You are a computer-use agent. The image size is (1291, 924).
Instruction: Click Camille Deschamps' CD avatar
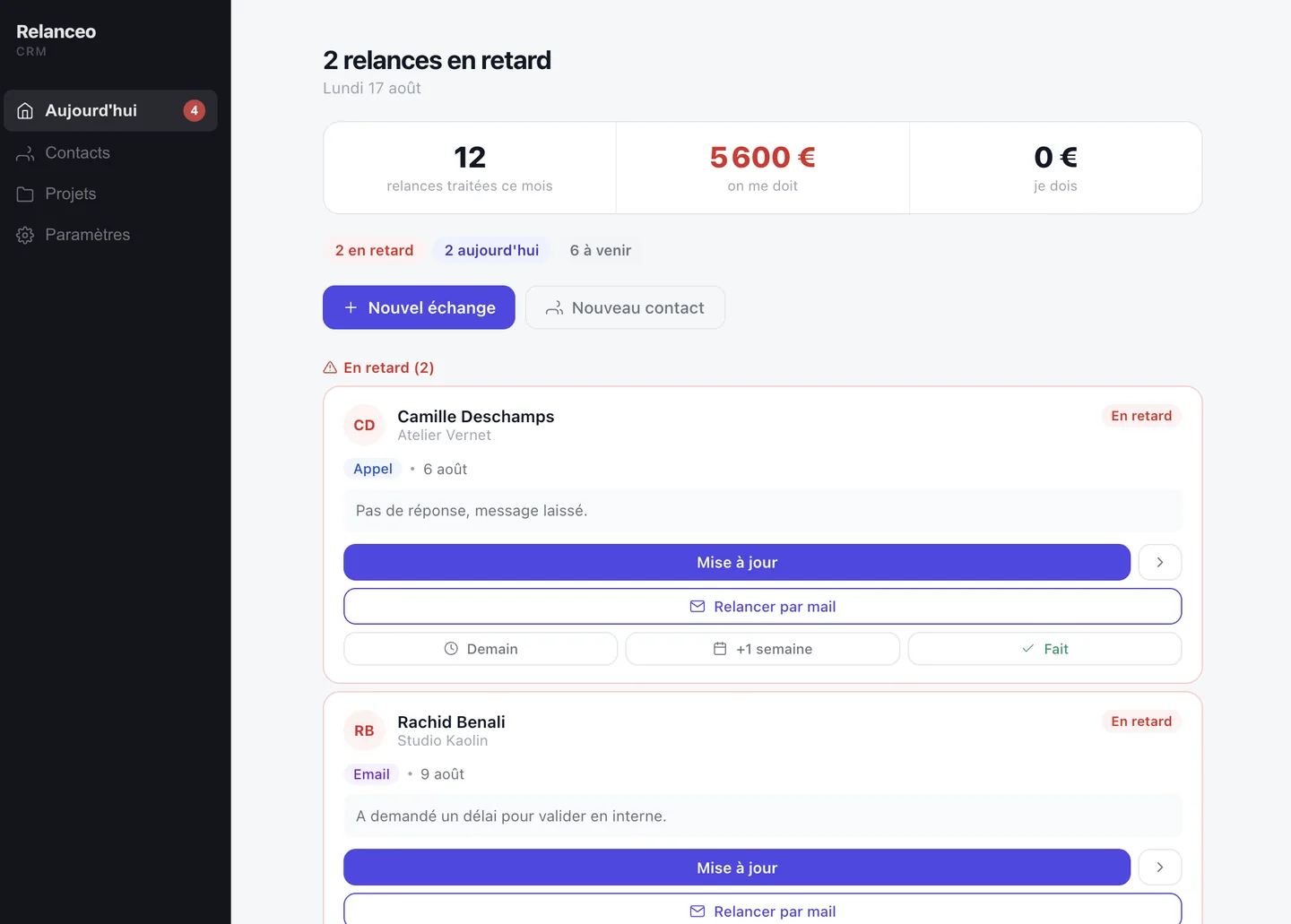pyautogui.click(x=364, y=425)
